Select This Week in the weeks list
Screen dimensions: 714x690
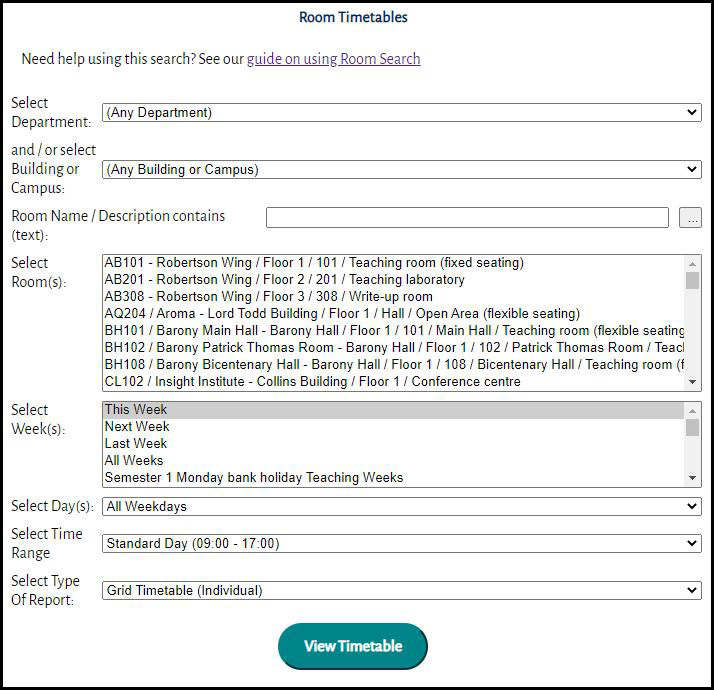[136, 410]
